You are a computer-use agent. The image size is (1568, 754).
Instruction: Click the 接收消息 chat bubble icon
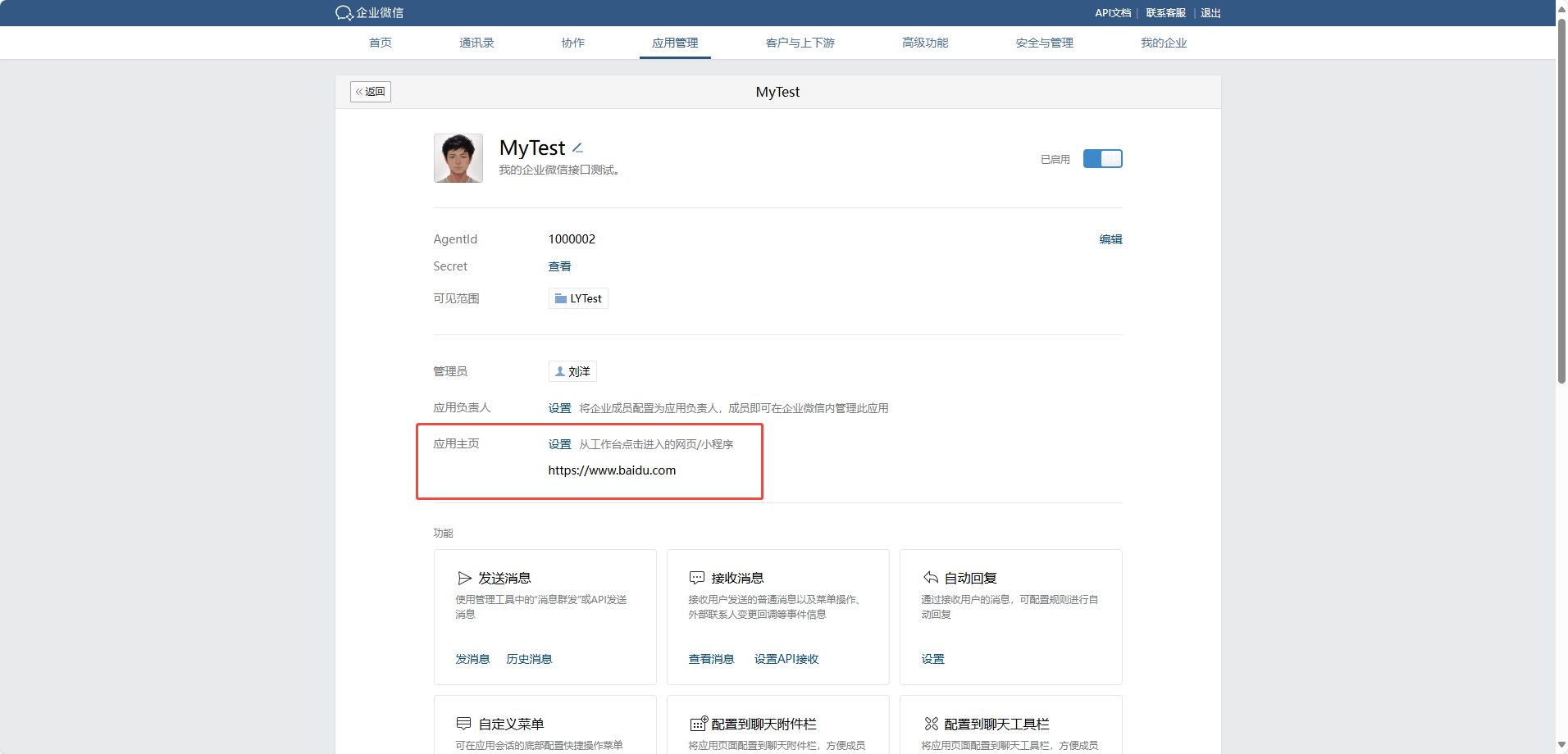[697, 578]
